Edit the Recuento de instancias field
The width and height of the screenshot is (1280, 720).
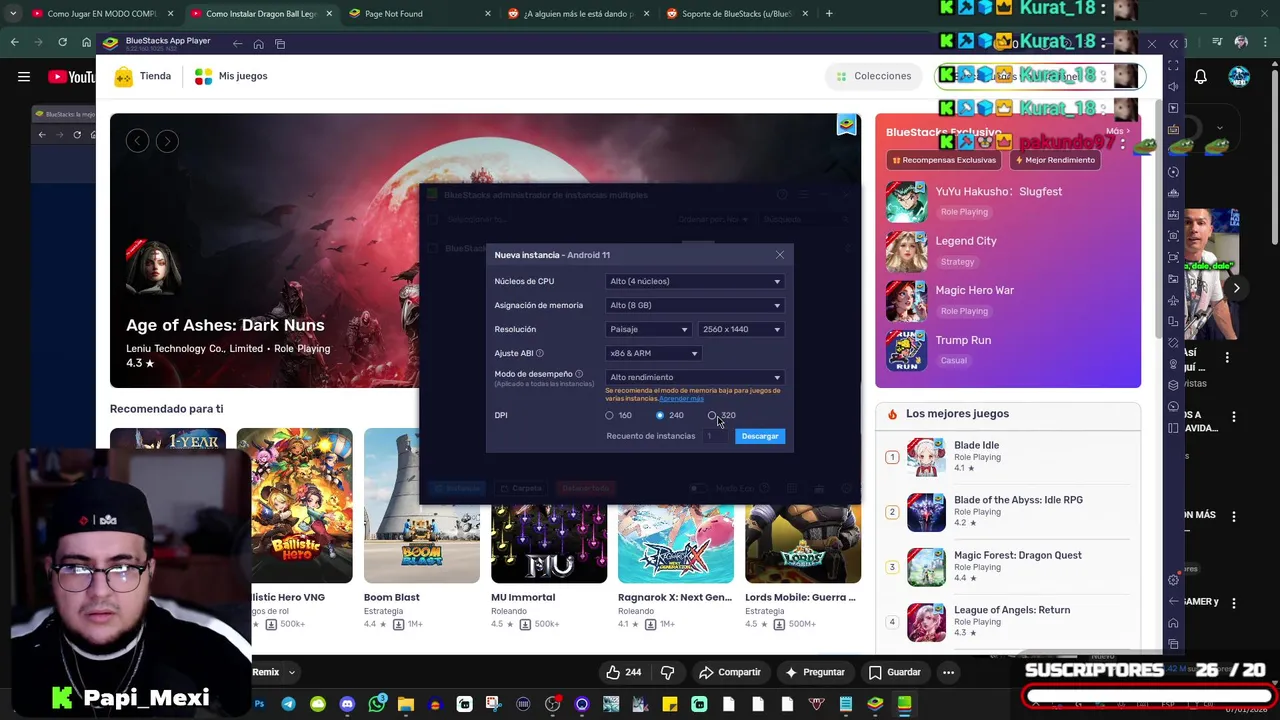tap(716, 436)
